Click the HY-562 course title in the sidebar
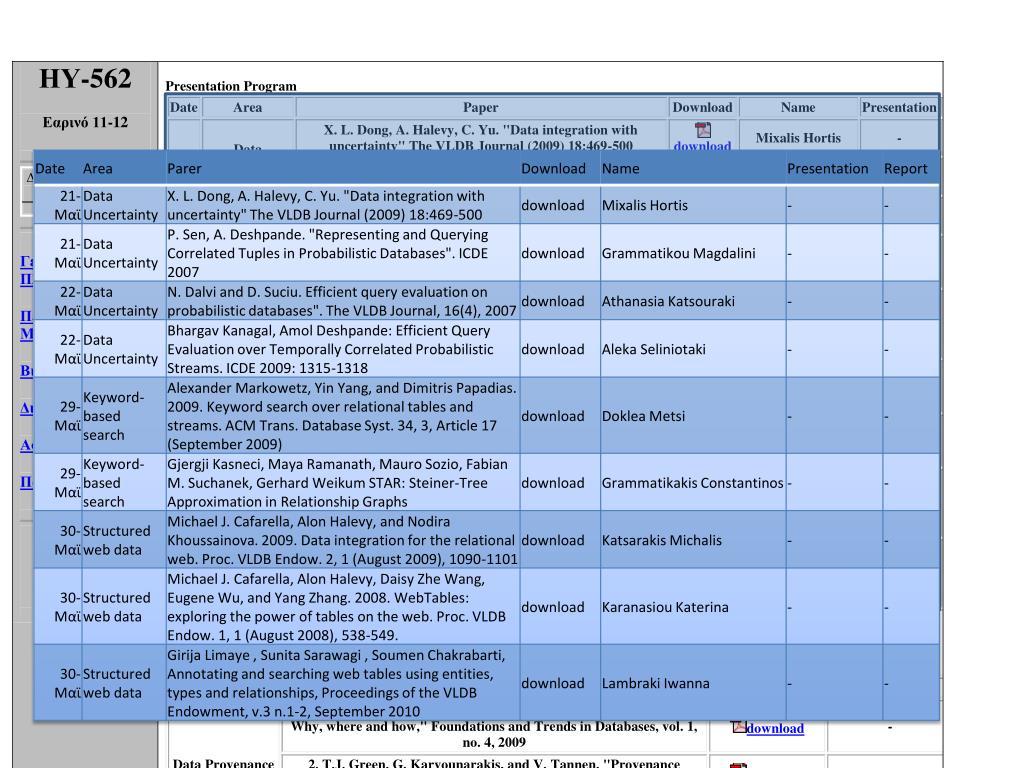The height and width of the screenshot is (768, 1024). point(86,78)
